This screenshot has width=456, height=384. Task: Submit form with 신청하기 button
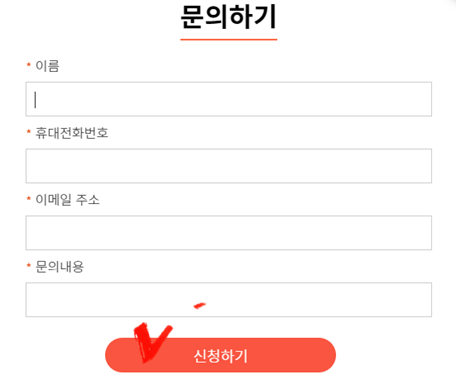pos(220,355)
